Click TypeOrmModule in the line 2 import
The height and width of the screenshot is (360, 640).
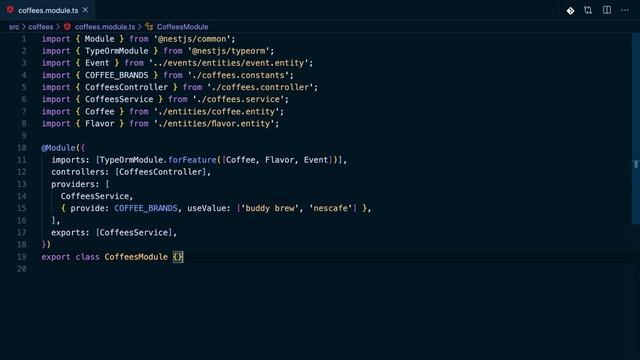click(x=116, y=51)
